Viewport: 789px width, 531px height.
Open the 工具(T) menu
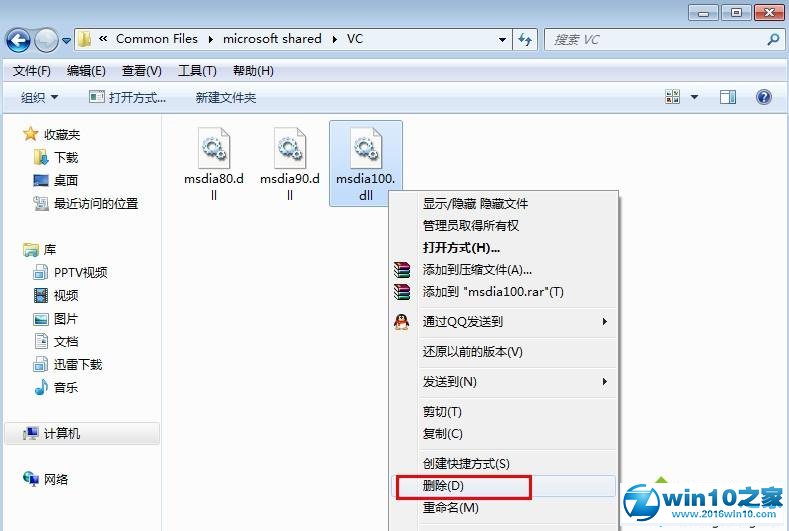(196, 71)
